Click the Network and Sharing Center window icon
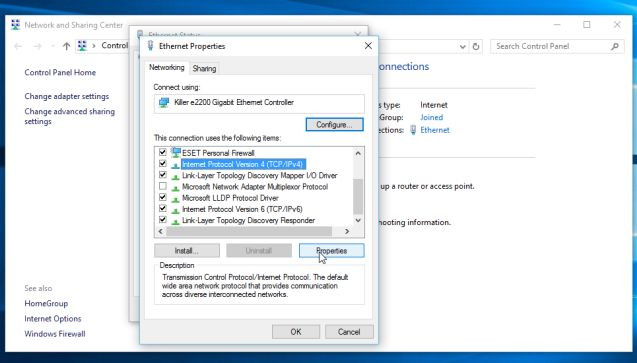 [x=15, y=25]
